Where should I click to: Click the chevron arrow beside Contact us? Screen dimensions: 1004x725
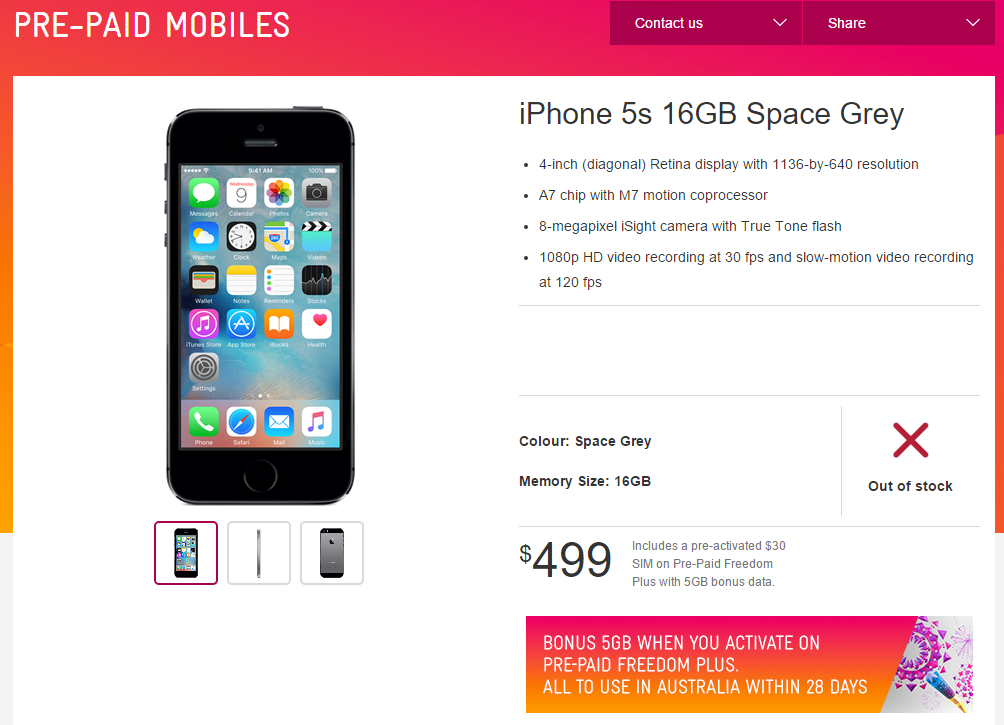779,23
